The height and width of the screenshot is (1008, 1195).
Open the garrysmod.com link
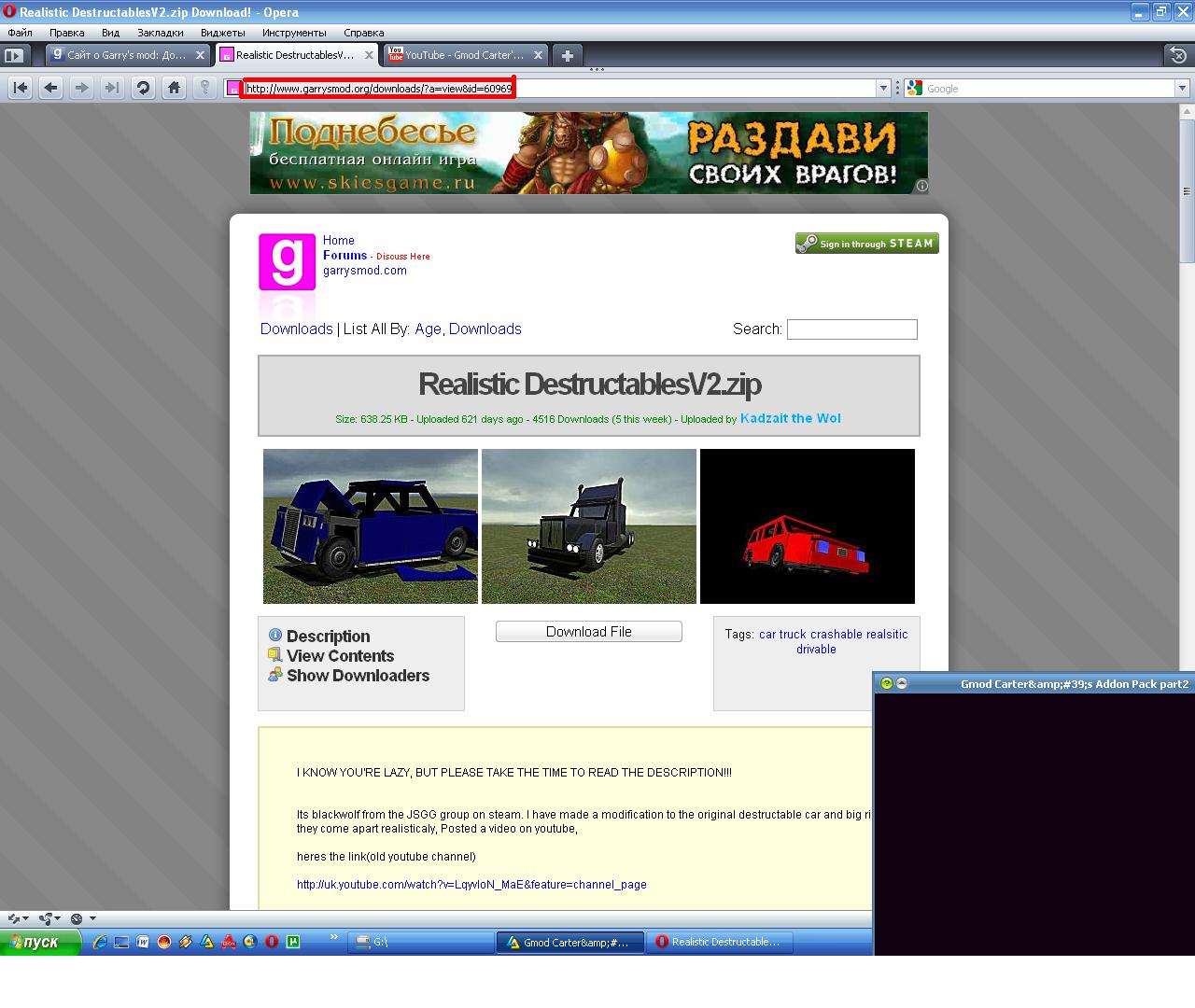[x=365, y=271]
